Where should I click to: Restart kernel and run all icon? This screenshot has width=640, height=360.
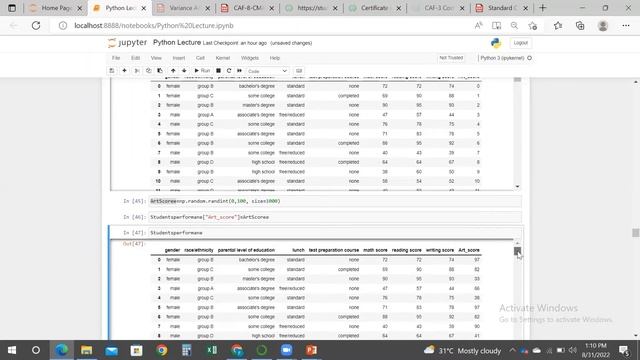pos(240,71)
